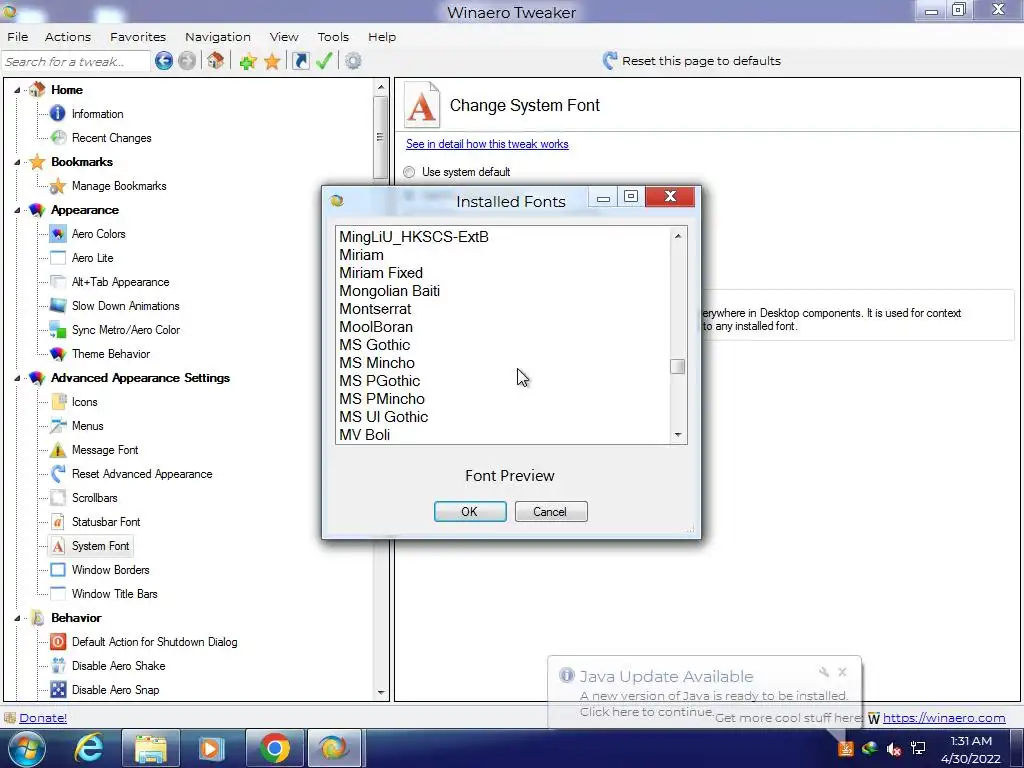
Task: Open the Tools menu
Action: coord(333,37)
